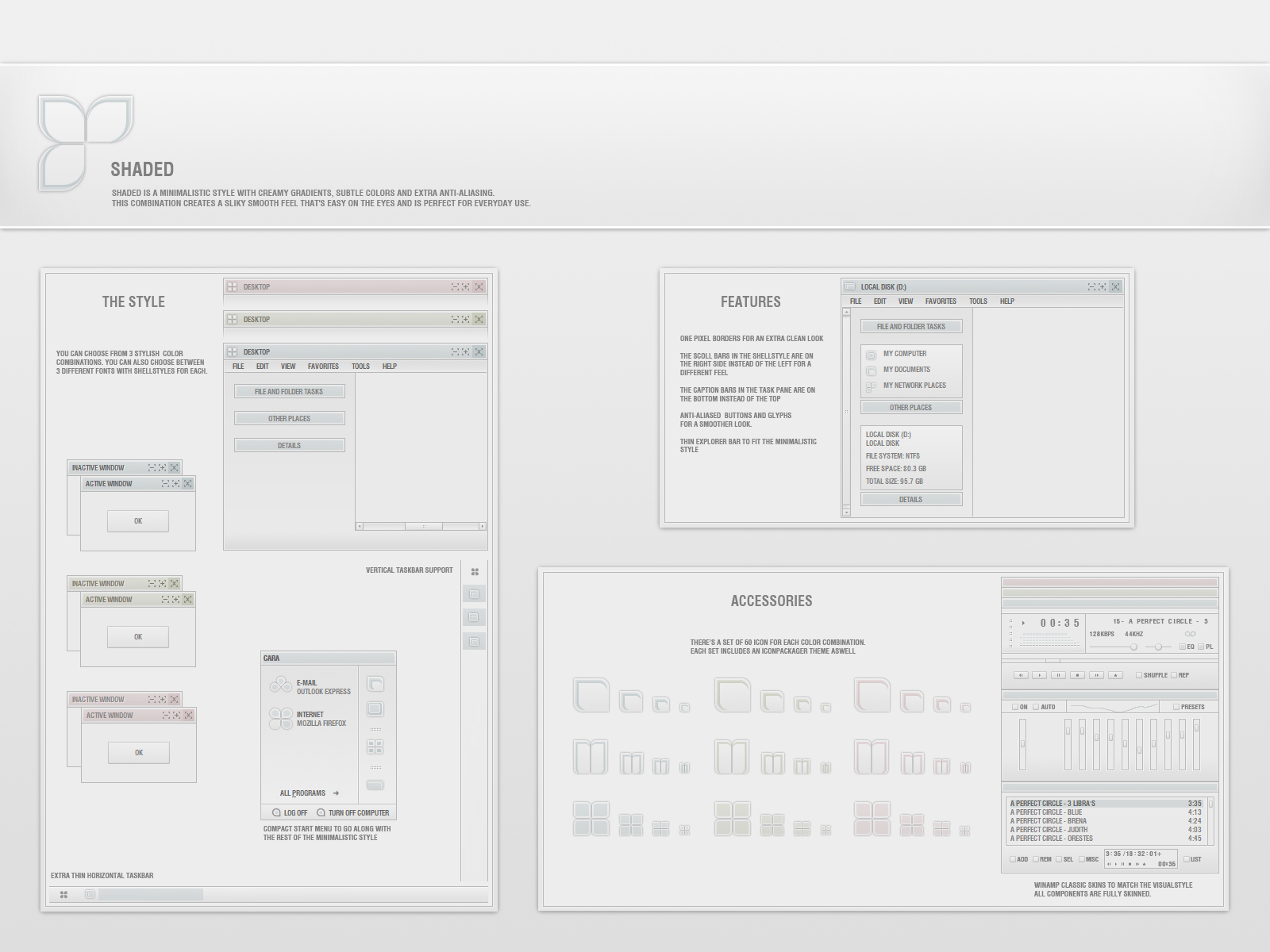Click the flat tray icon at the bottom of the start menu's right column
This screenshot has width=1270, height=952.
coord(375,785)
